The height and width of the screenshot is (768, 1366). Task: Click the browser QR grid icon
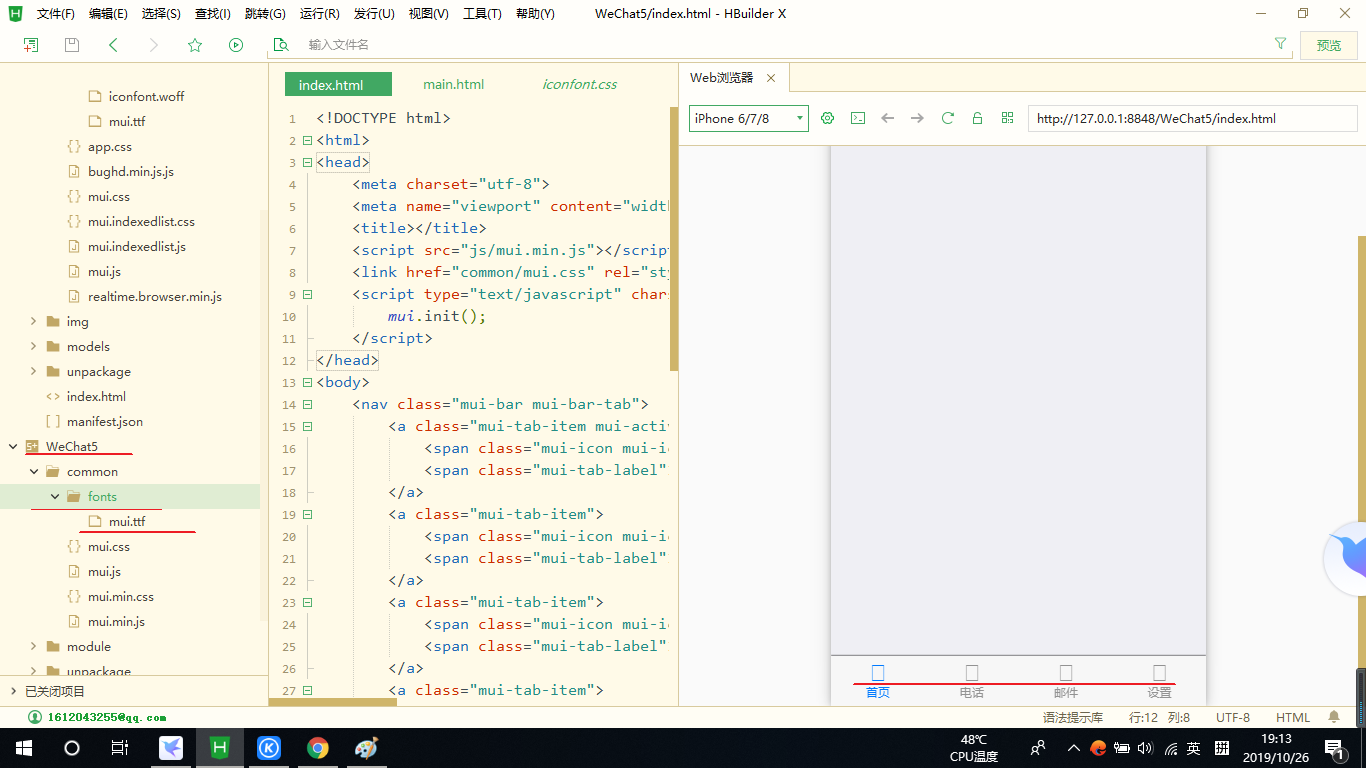[x=1008, y=118]
